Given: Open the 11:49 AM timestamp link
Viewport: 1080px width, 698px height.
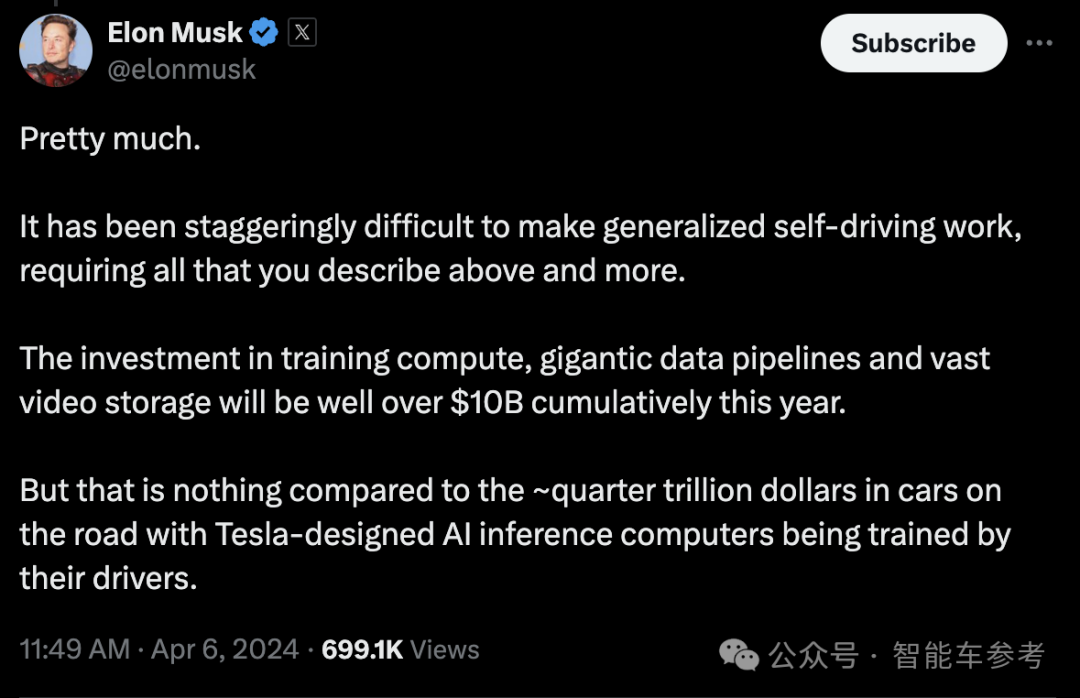Looking at the screenshot, I should 75,649.
